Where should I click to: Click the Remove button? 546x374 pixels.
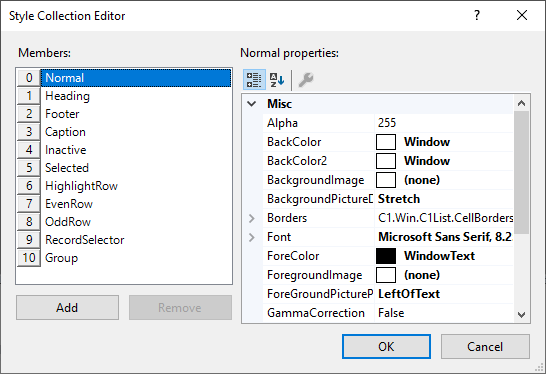click(x=180, y=307)
